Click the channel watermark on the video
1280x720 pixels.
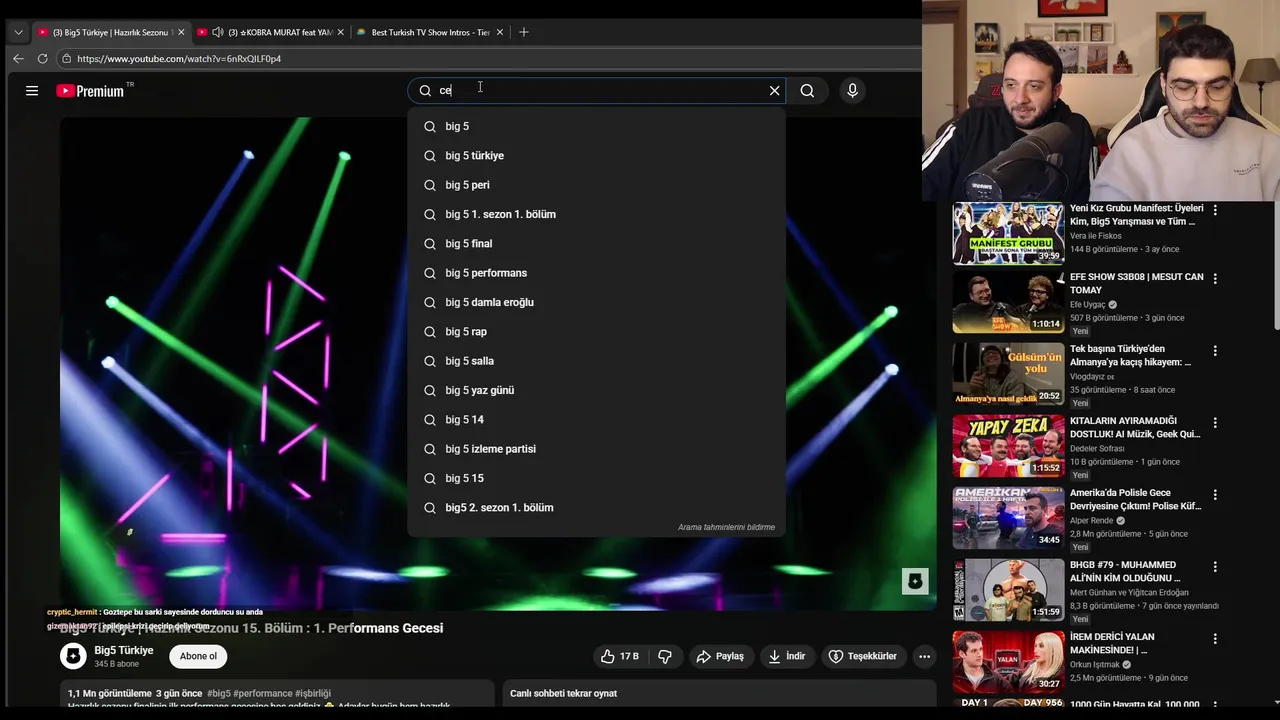(x=915, y=581)
